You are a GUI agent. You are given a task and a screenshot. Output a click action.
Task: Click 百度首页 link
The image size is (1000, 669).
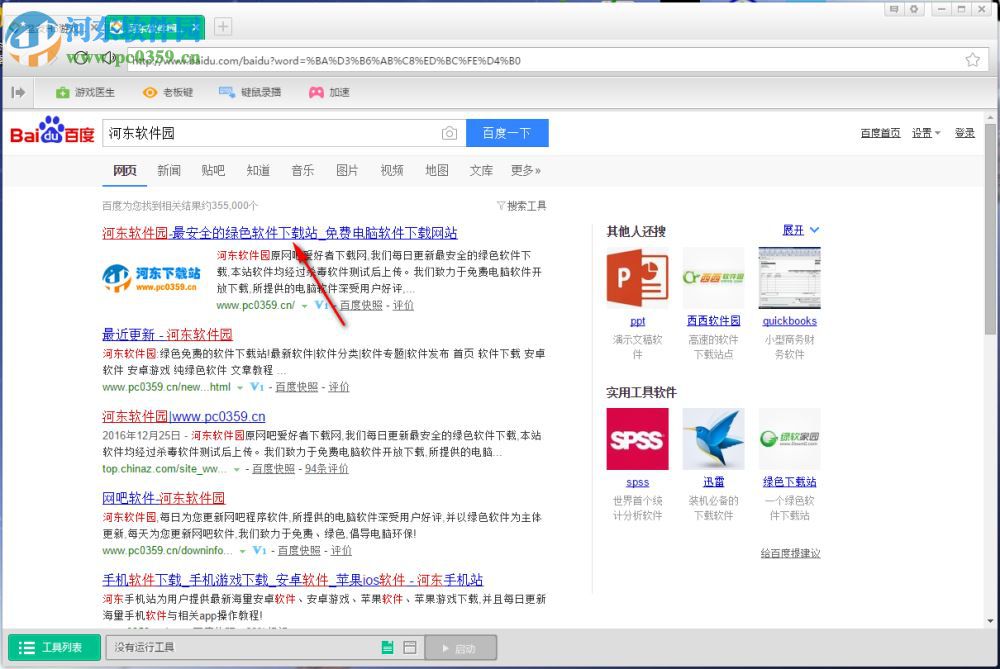pyautogui.click(x=880, y=133)
